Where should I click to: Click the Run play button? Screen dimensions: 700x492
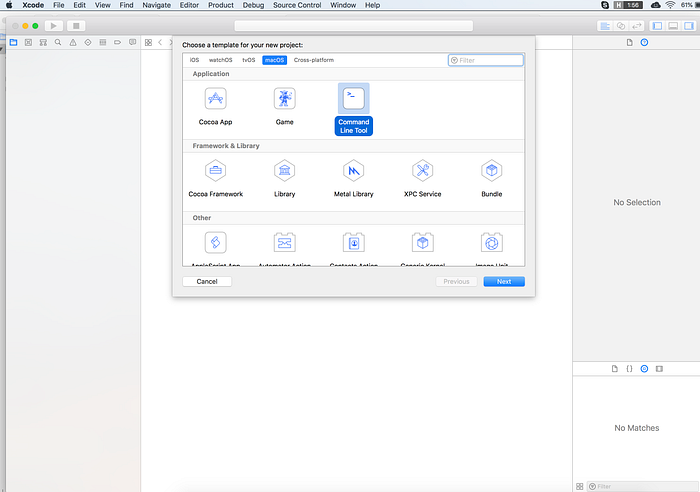54,26
